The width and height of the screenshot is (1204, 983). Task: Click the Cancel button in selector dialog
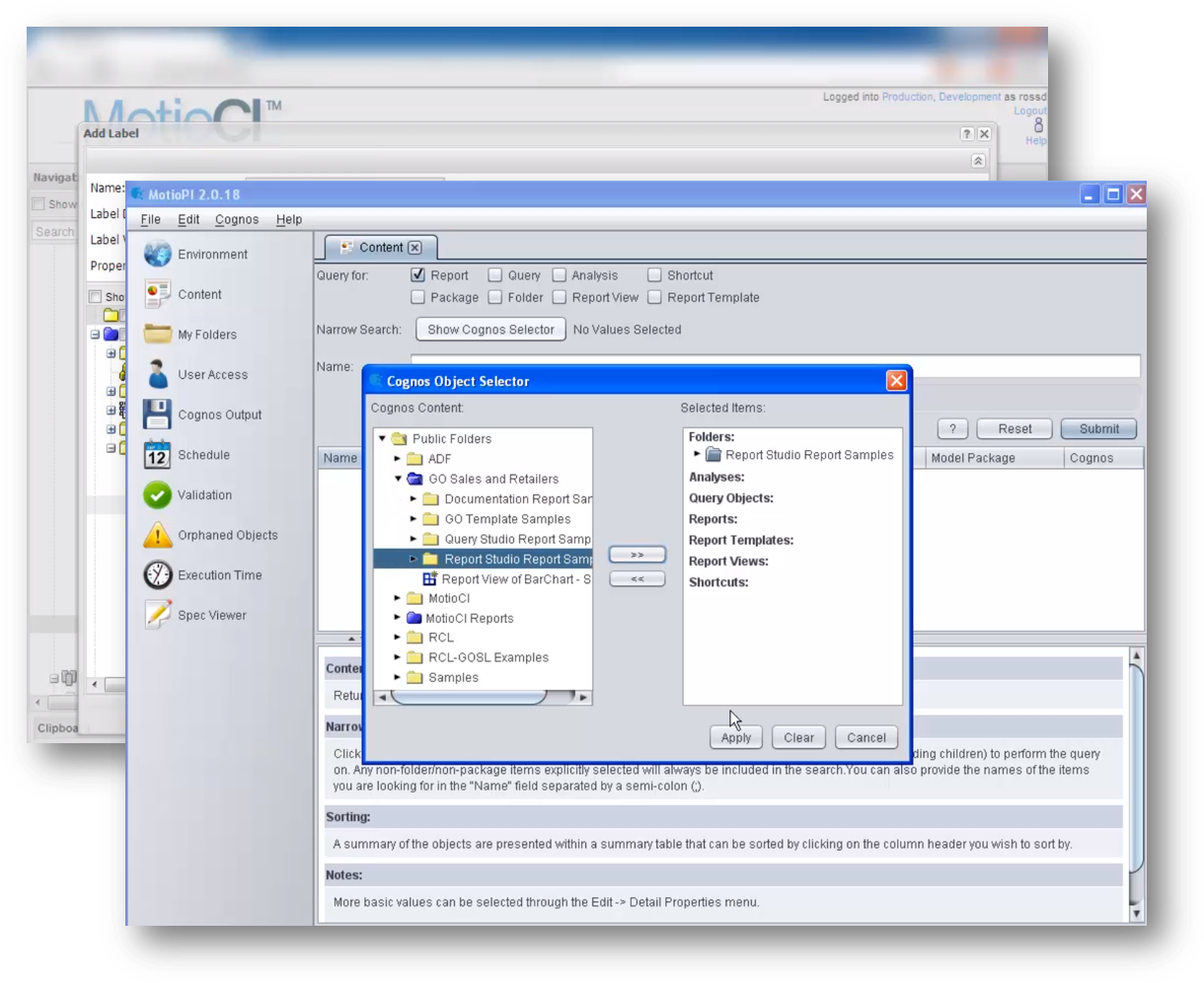click(x=866, y=737)
